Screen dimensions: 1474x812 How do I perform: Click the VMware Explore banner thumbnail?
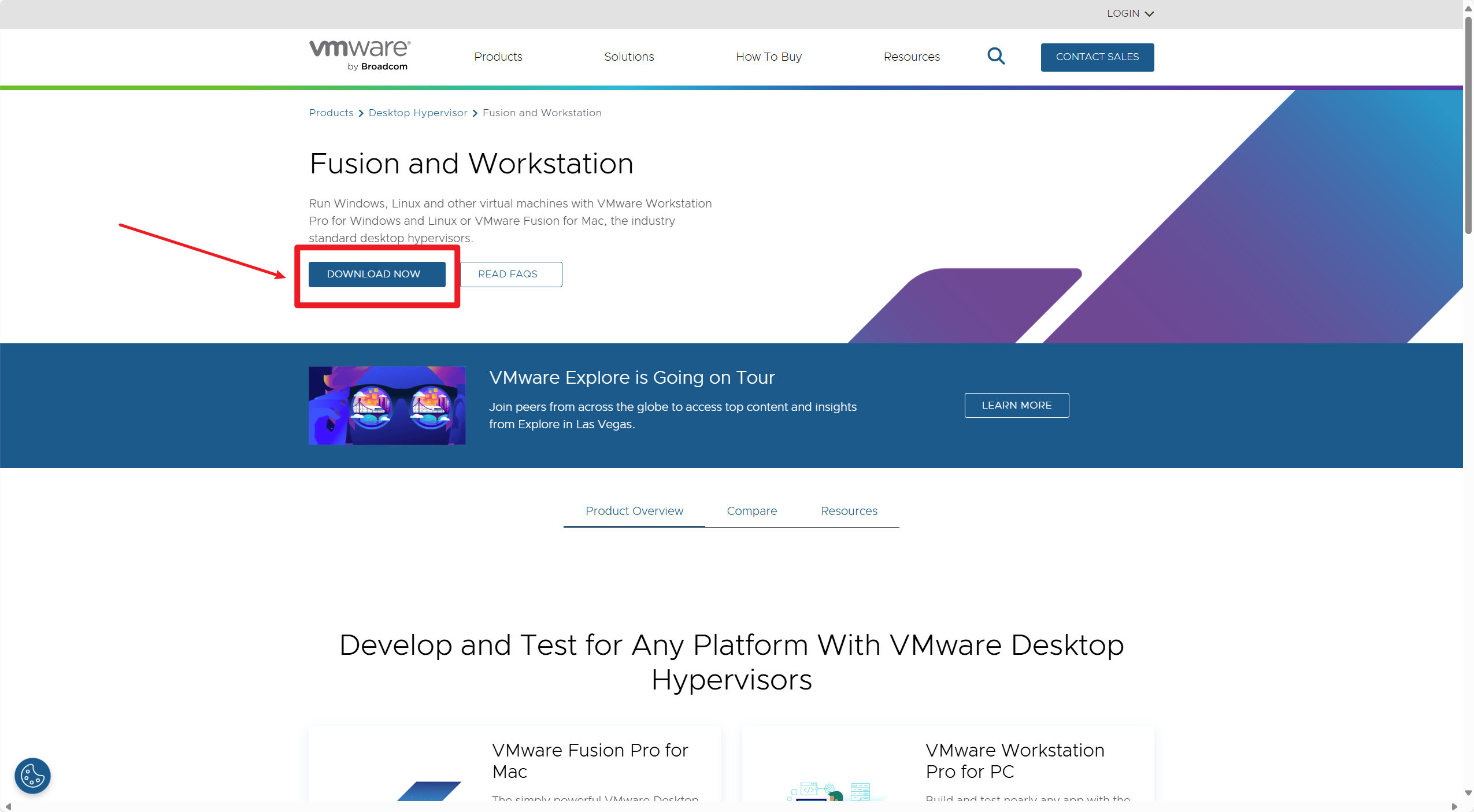point(387,405)
